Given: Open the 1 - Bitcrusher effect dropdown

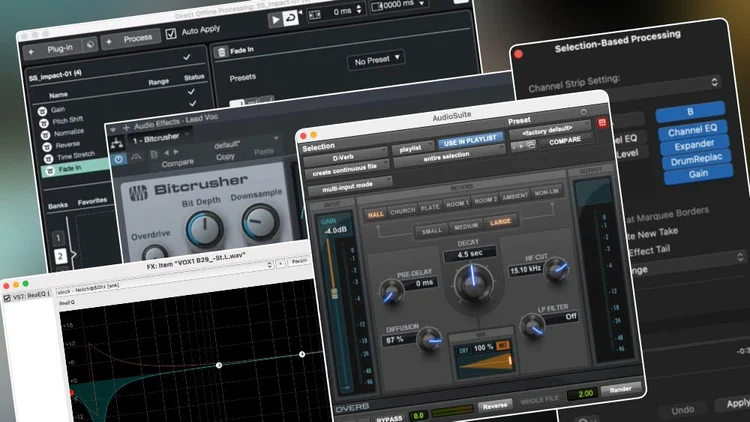Looking at the screenshot, I should tap(161, 138).
